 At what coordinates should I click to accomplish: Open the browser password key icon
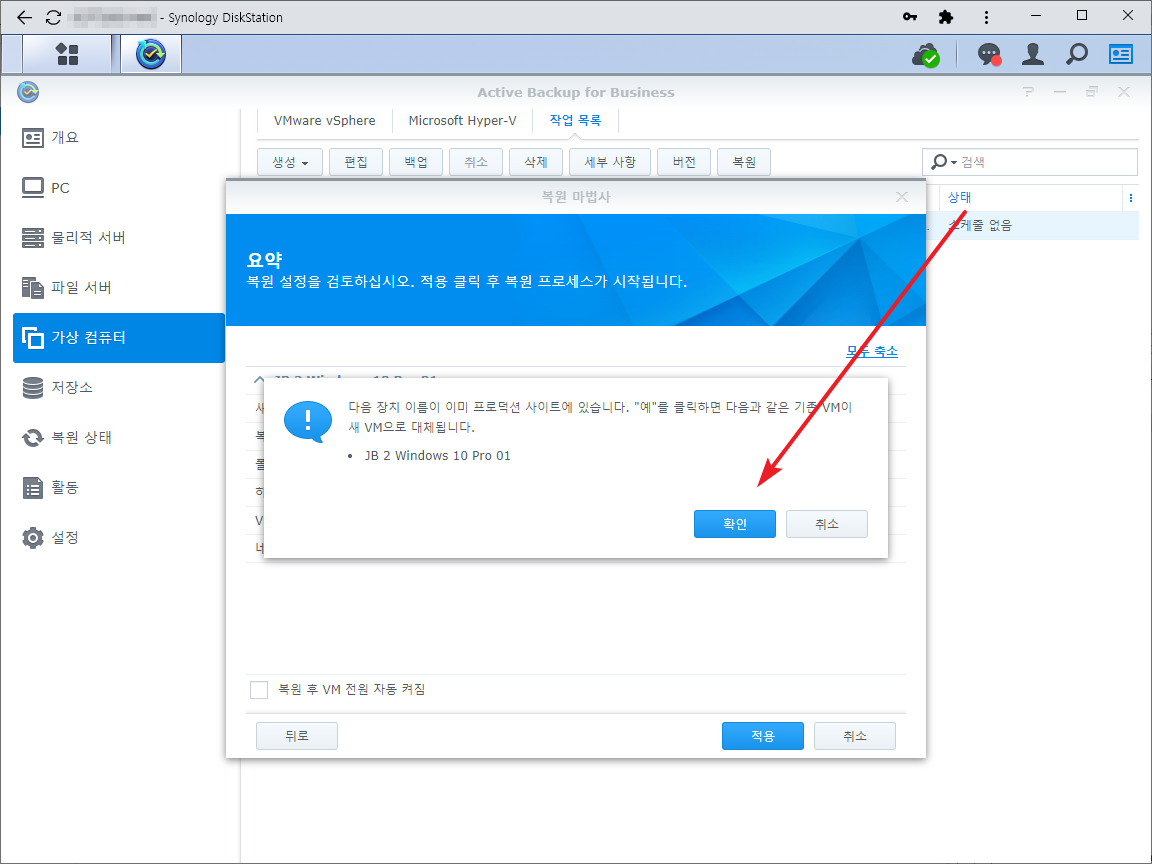coord(910,16)
